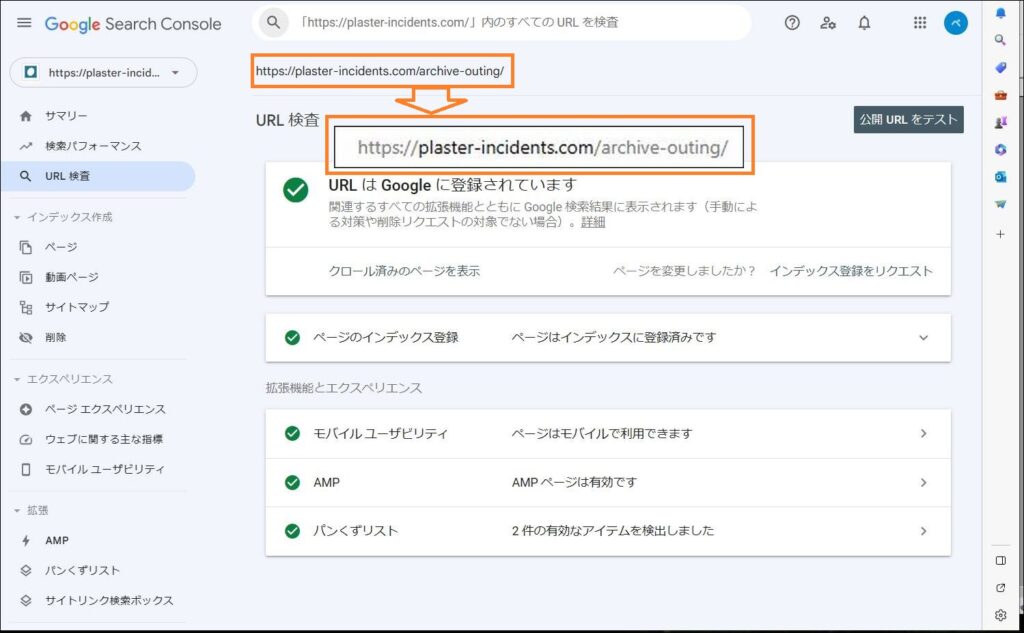Add a sidebar app with plus icon

click(1000, 234)
